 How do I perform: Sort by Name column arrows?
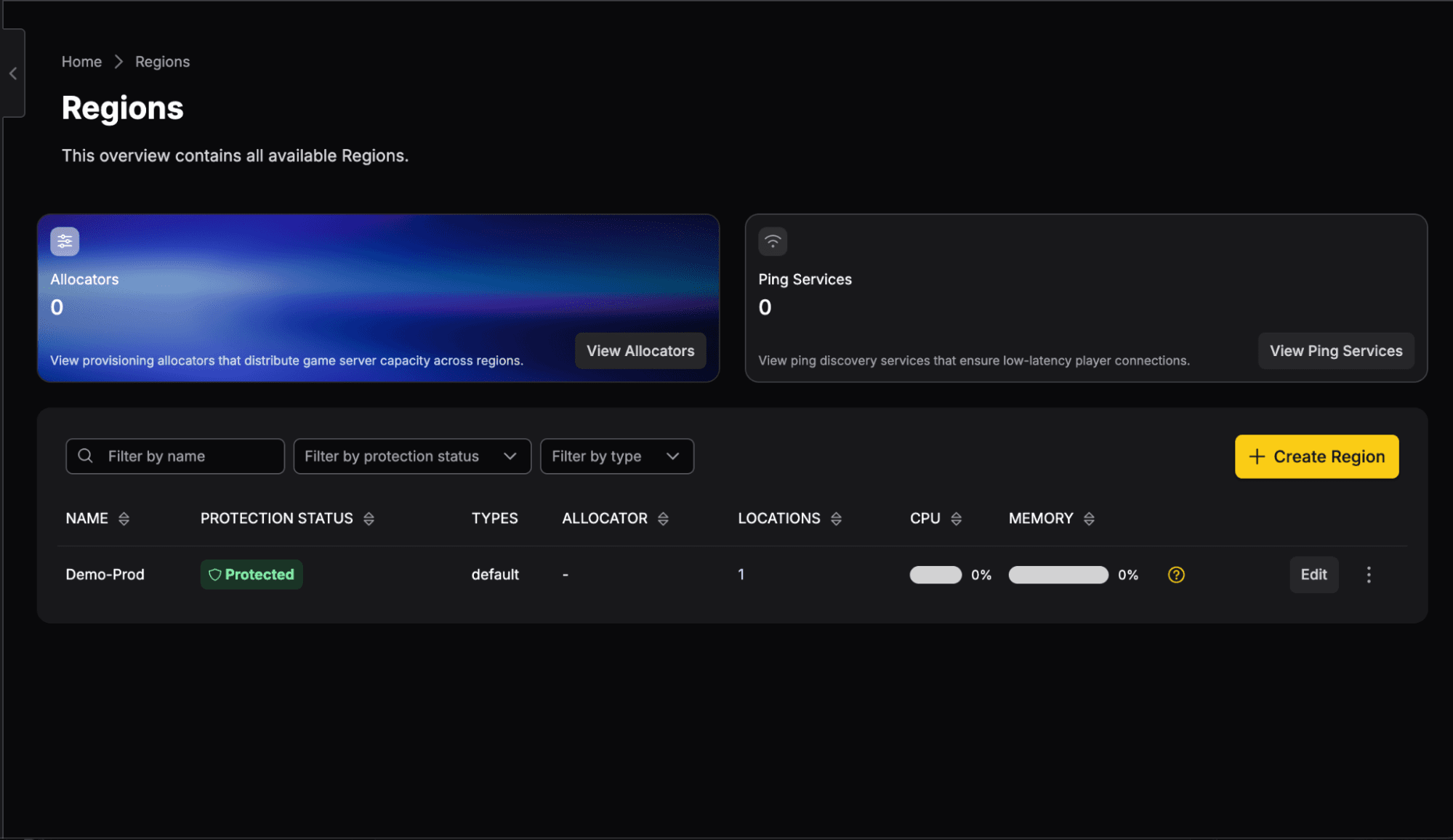pyautogui.click(x=124, y=519)
